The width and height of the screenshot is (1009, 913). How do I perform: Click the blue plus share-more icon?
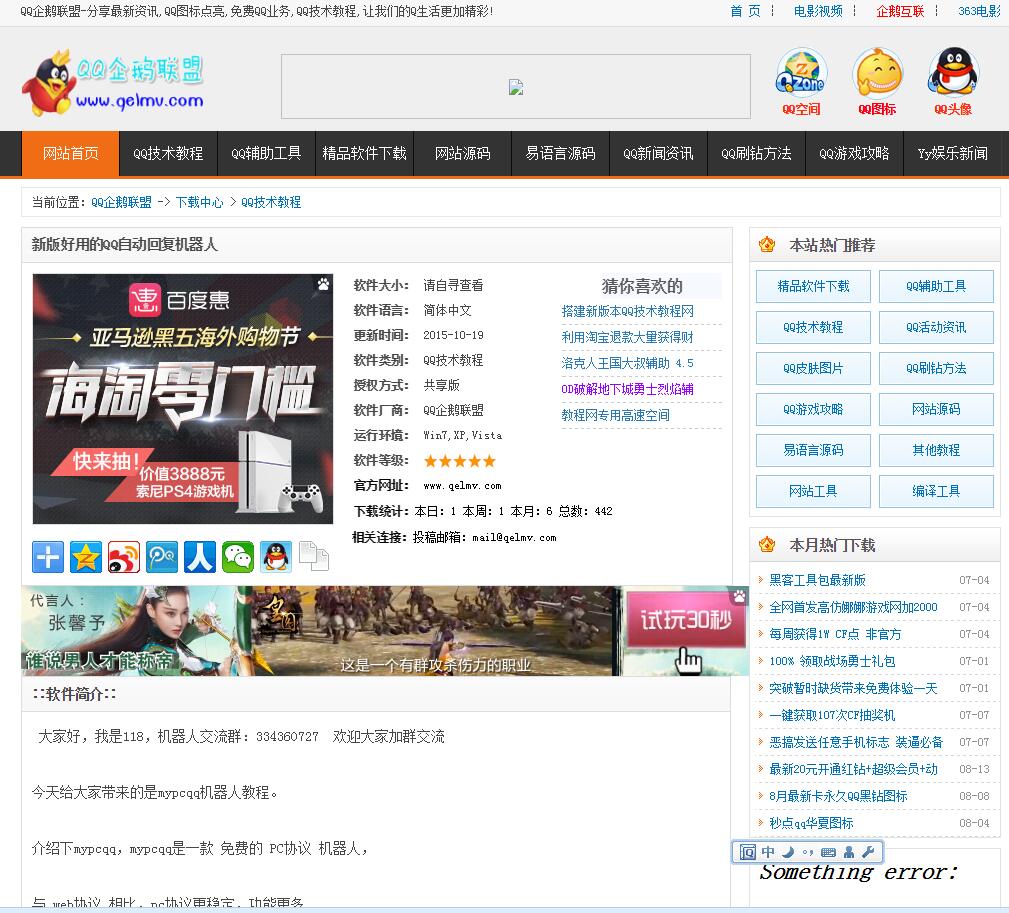click(x=48, y=557)
